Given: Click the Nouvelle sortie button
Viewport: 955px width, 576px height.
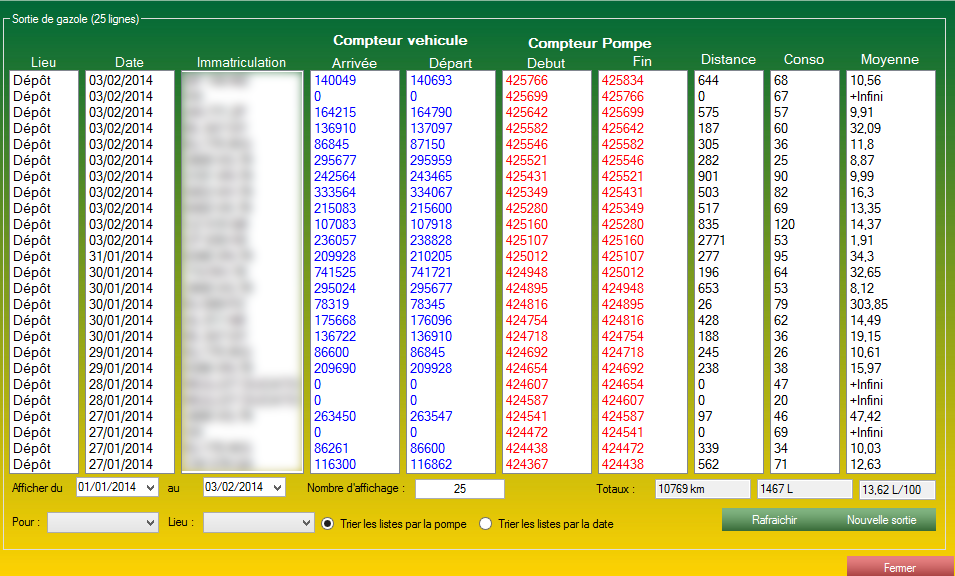Looking at the screenshot, I should pos(883,520).
